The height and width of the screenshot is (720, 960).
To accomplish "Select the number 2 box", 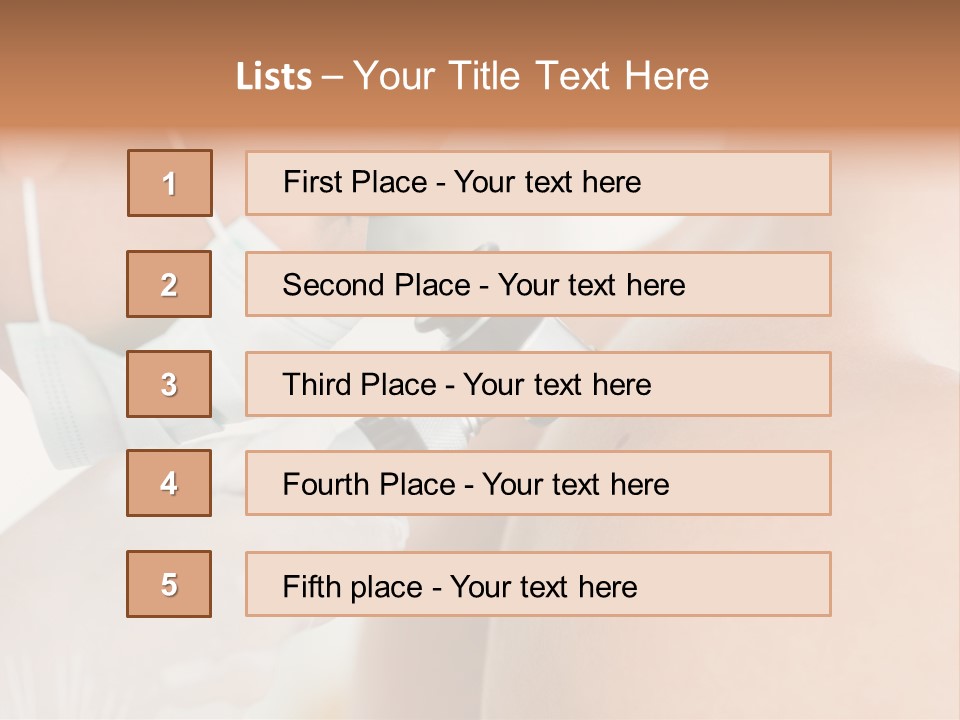I will coord(169,284).
